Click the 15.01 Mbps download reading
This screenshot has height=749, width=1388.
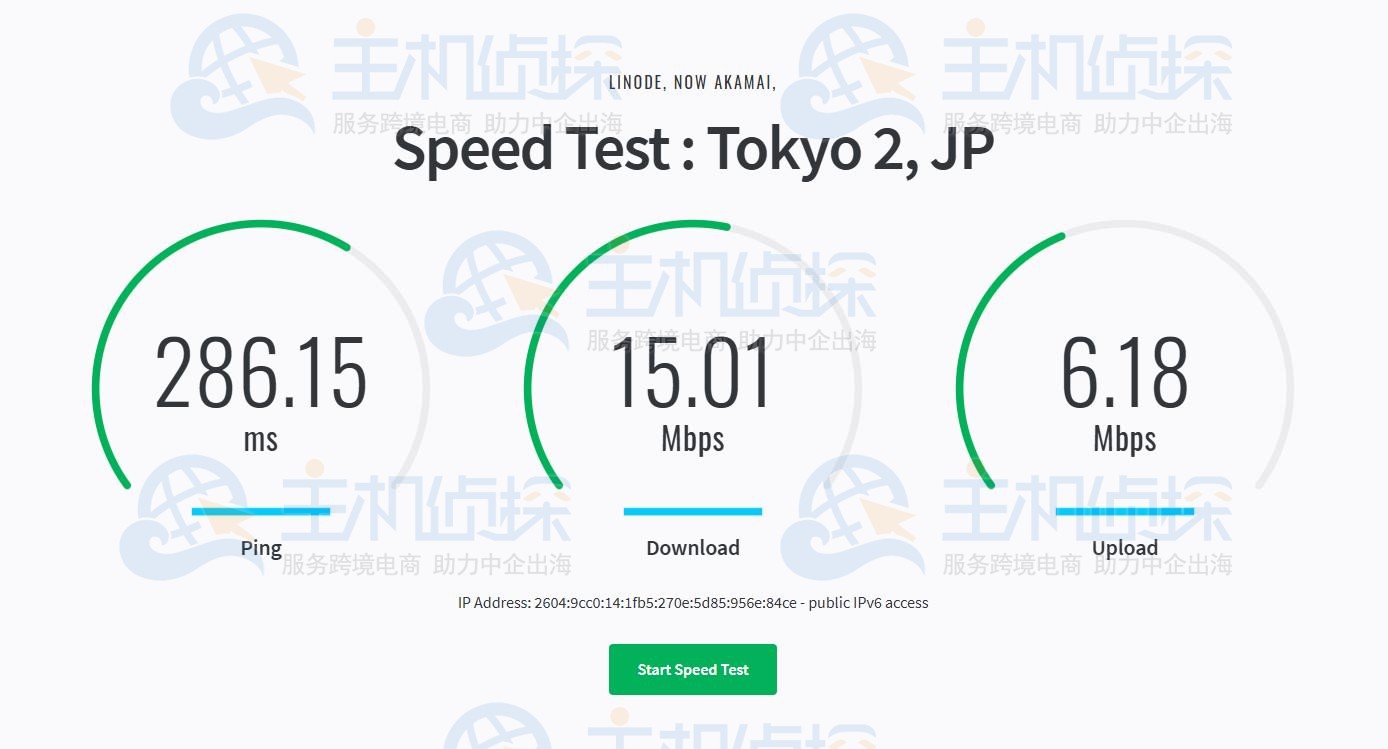pos(692,375)
